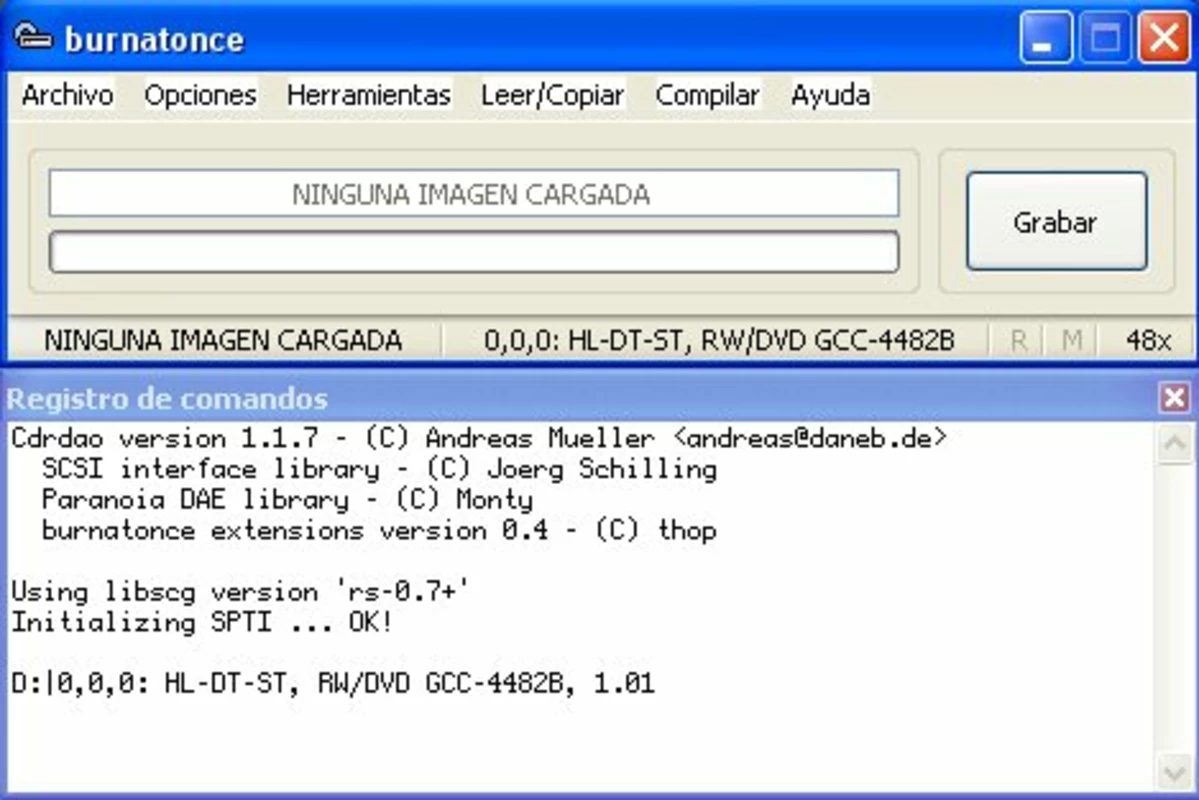The image size is (1199, 800).
Task: Open the Leer/Copiar menu
Action: [553, 96]
